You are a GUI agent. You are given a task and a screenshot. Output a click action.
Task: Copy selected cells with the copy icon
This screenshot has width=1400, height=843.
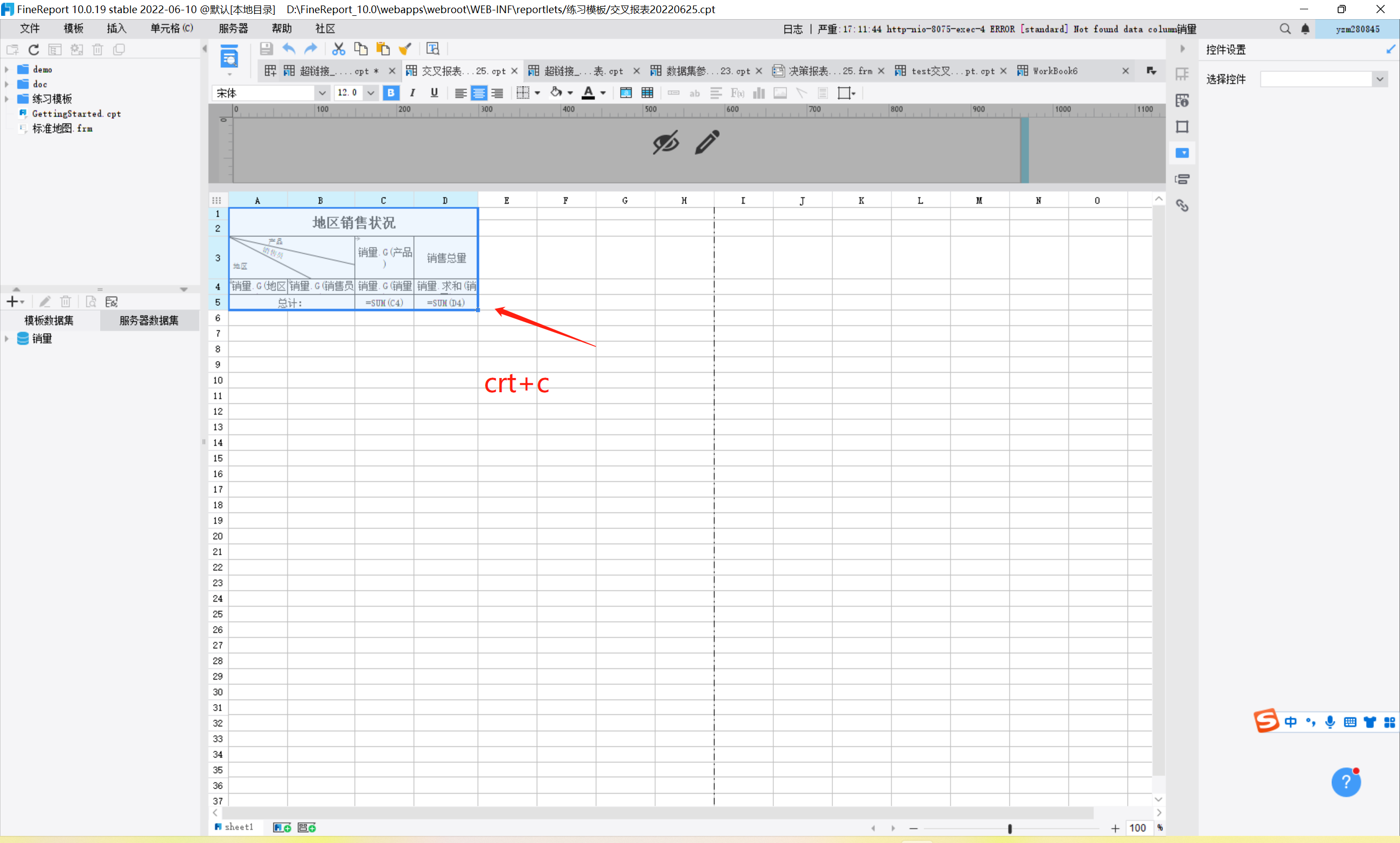[x=360, y=49]
